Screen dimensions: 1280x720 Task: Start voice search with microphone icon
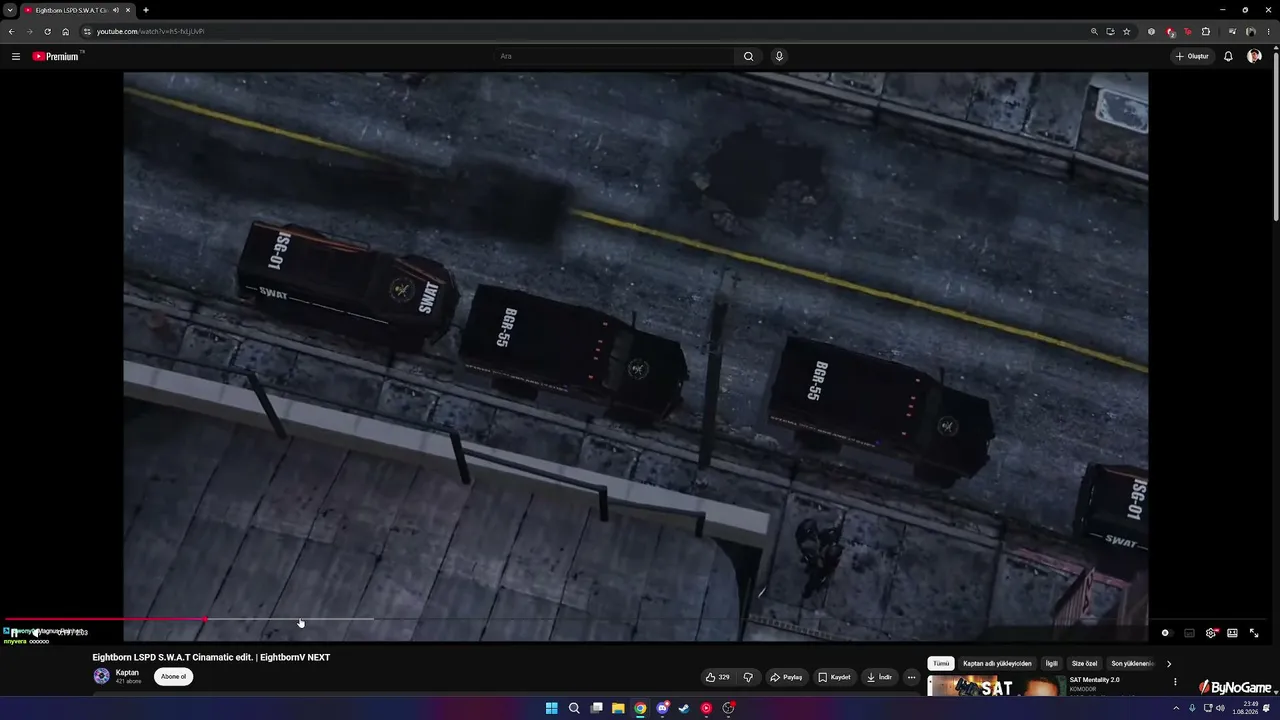pyautogui.click(x=779, y=56)
